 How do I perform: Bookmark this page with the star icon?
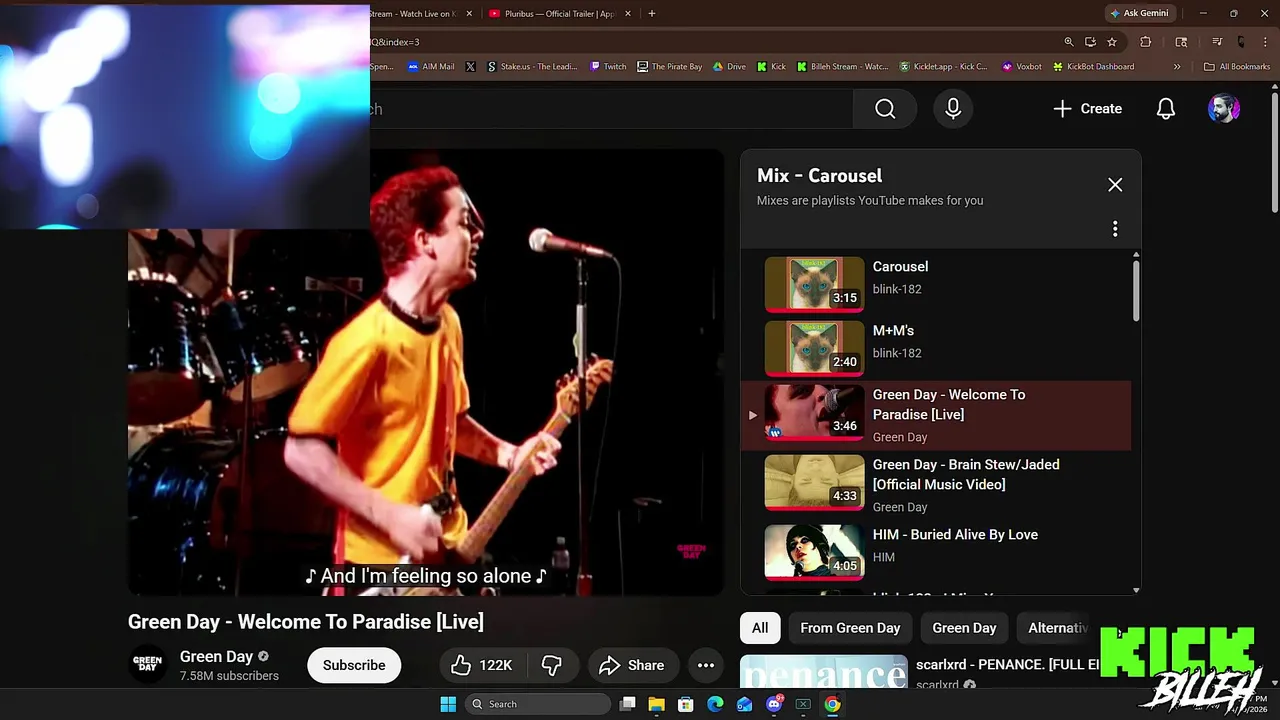tap(1112, 42)
